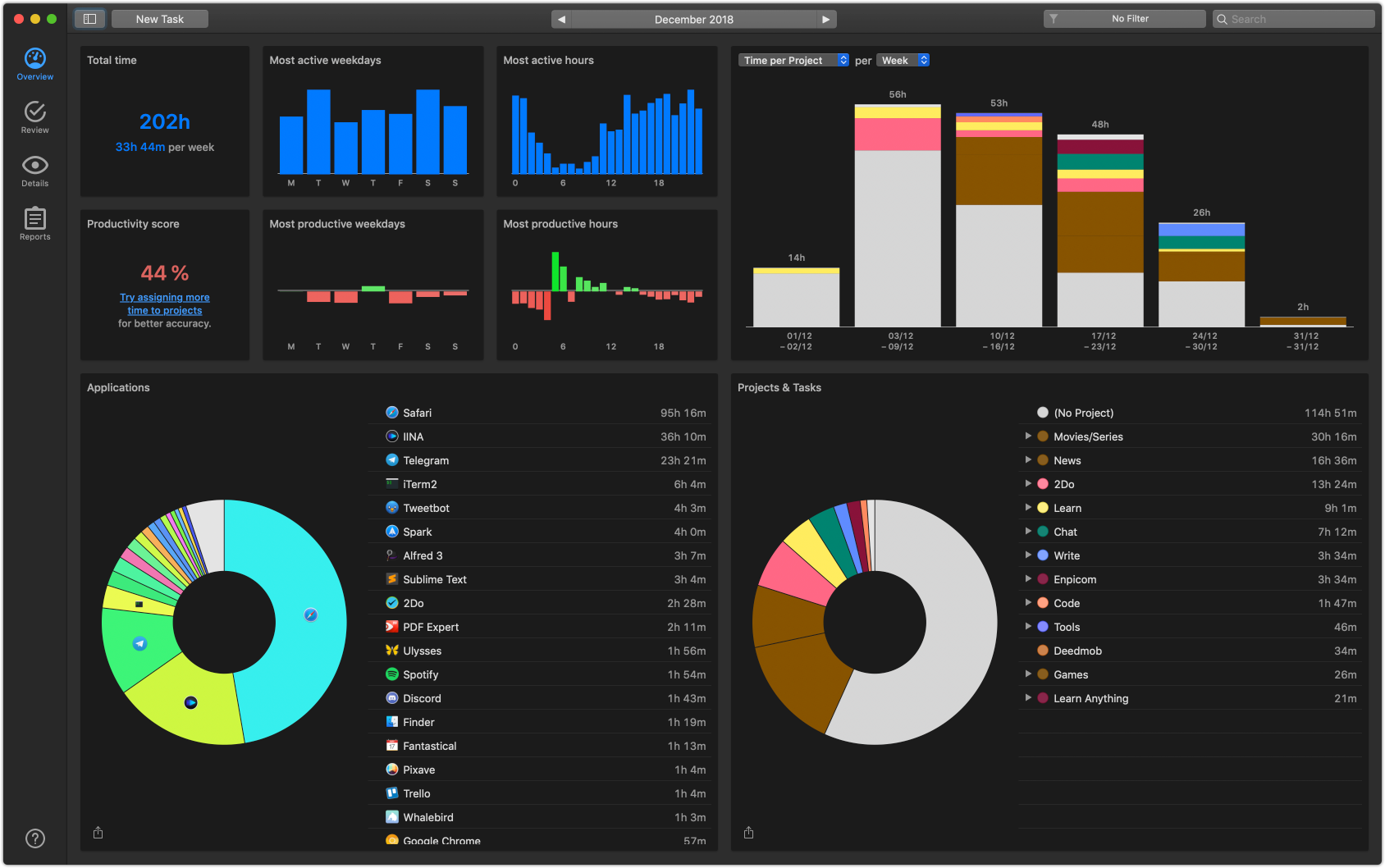The width and height of the screenshot is (1385, 868).
Task: Expand the 2Do project row
Action: pyautogui.click(x=1028, y=484)
